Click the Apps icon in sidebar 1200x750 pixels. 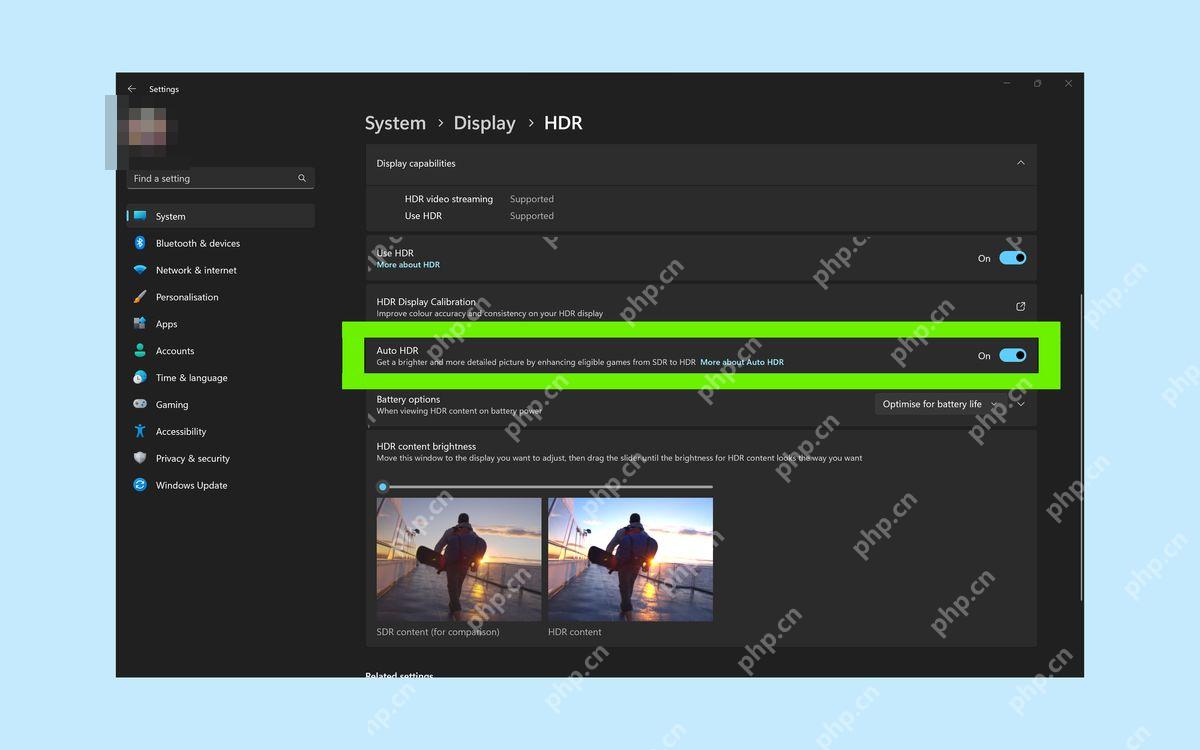coord(140,324)
